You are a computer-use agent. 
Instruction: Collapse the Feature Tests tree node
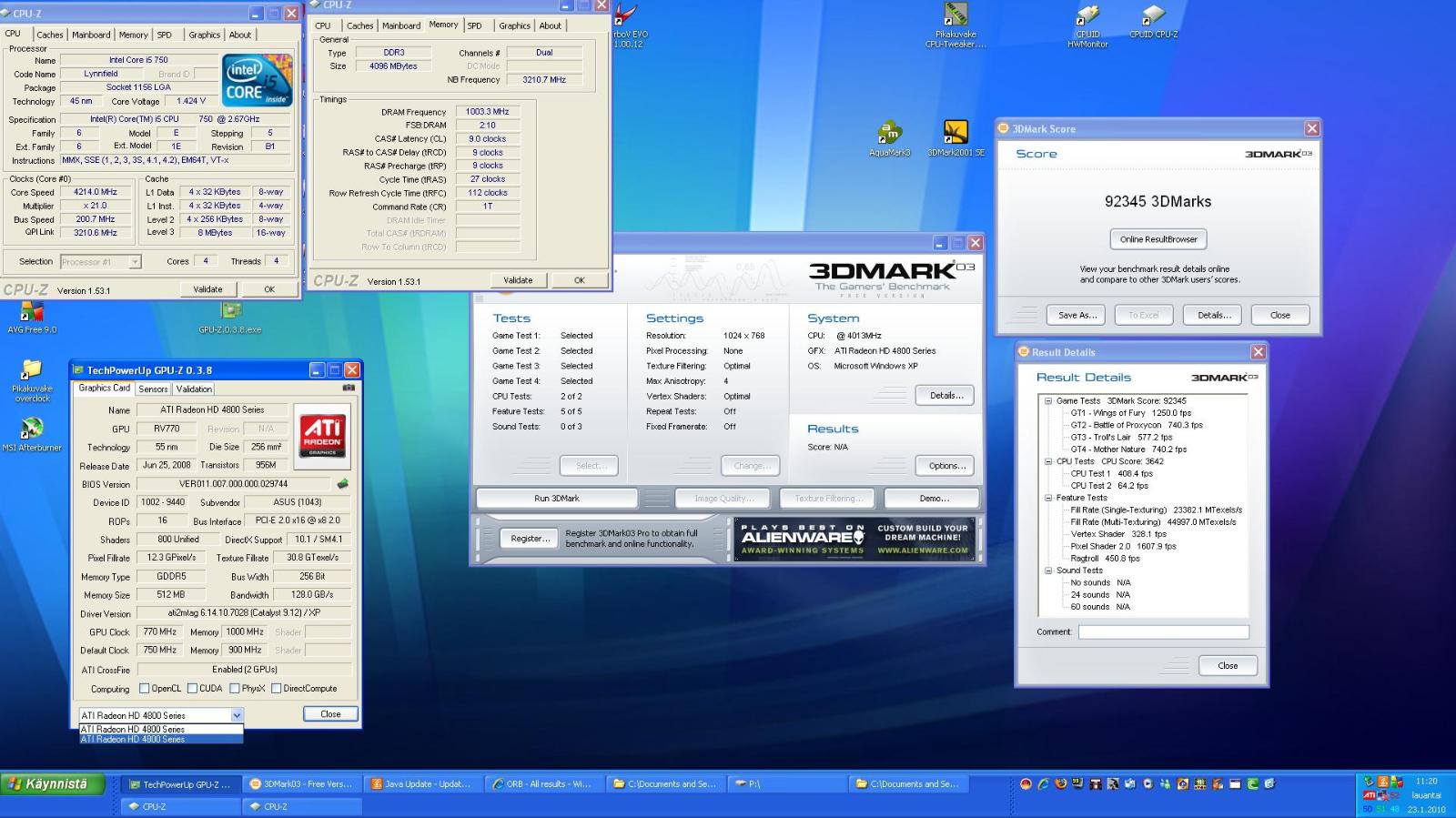tap(1048, 498)
